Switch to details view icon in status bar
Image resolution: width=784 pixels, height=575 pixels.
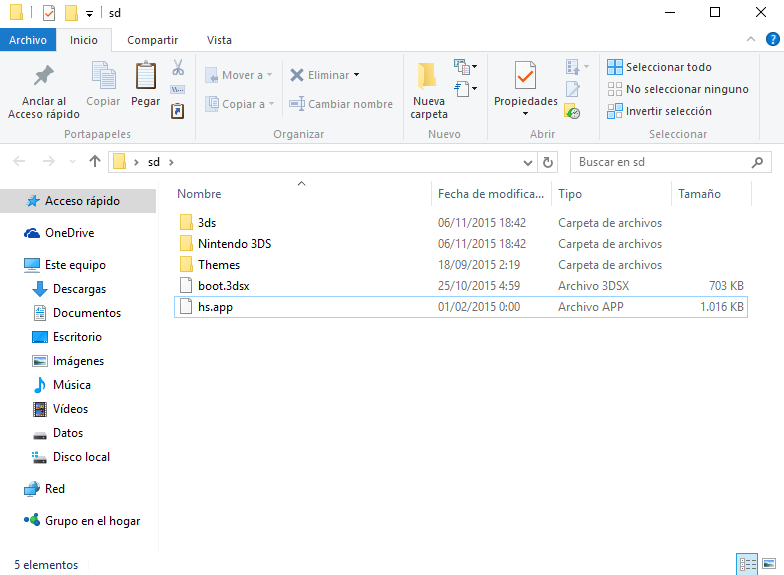748,564
